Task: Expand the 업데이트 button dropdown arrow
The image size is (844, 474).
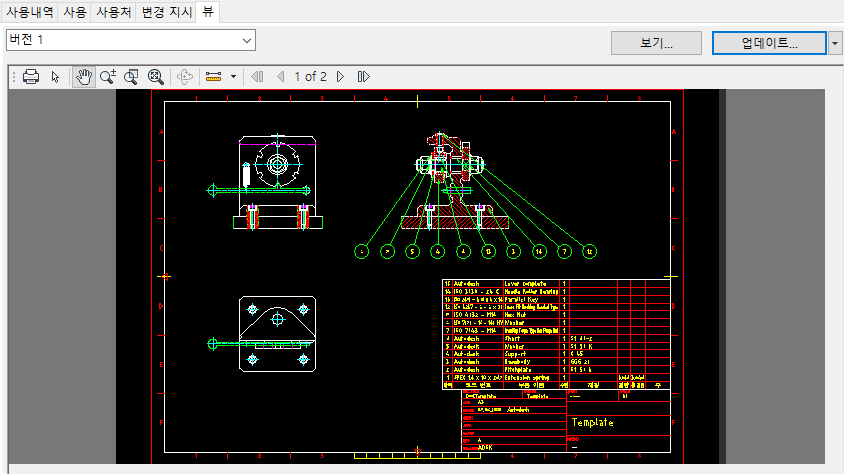Action: coord(835,43)
